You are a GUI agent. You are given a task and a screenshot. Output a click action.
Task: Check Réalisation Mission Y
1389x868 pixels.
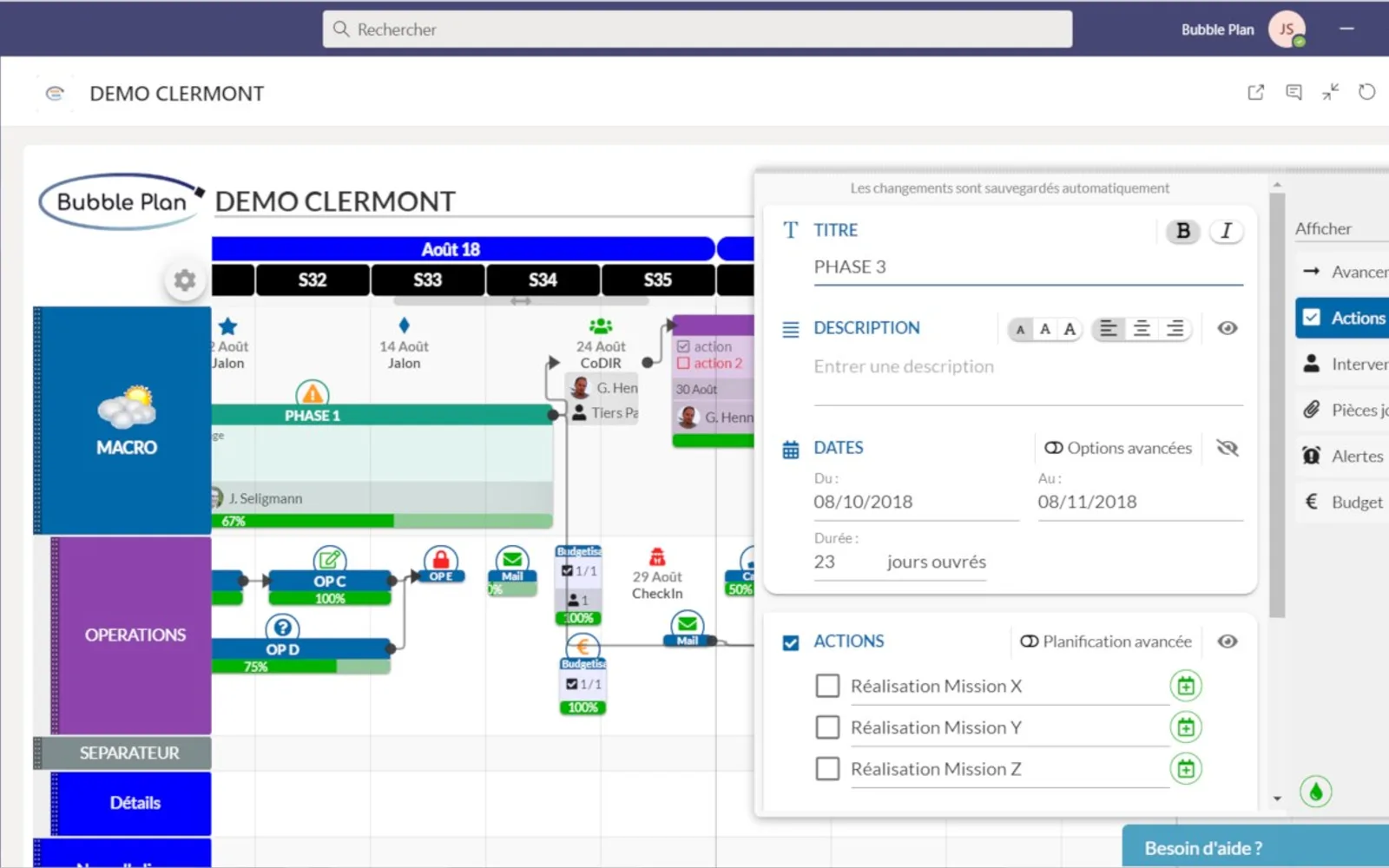827,727
